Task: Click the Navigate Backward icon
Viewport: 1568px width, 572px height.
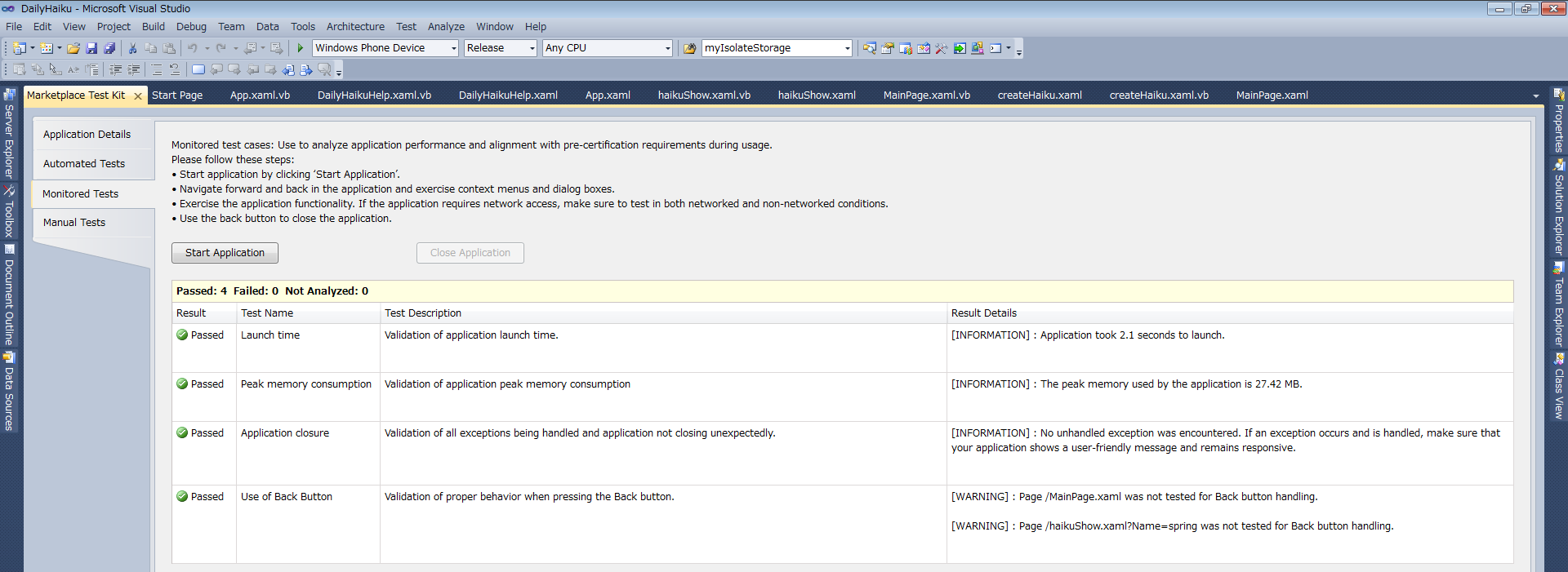Action: point(250,48)
